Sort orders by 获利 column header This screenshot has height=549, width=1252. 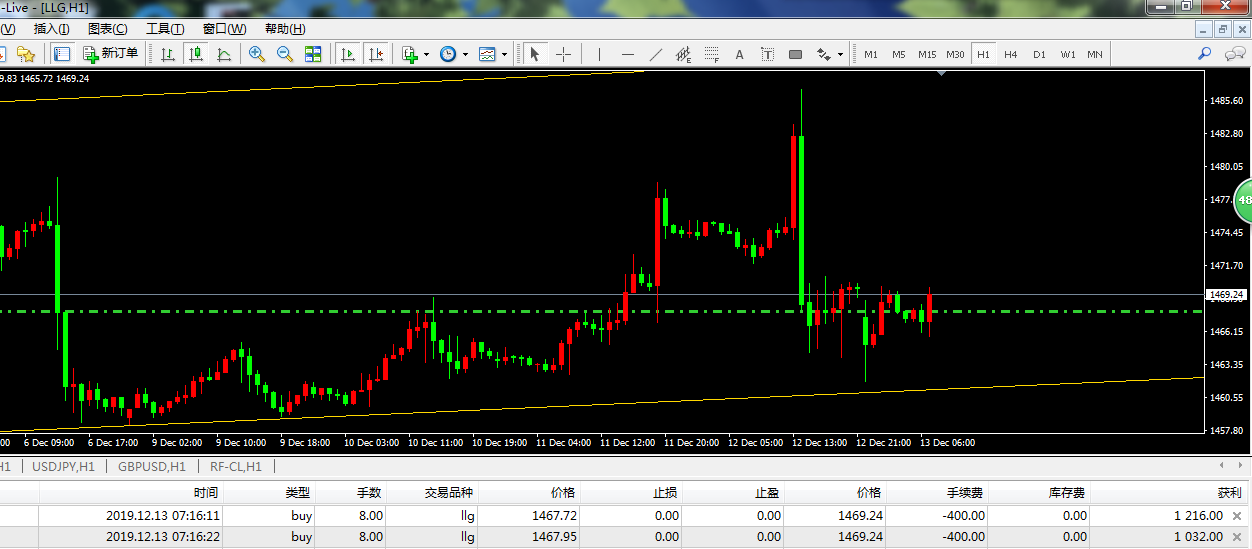(x=1230, y=493)
